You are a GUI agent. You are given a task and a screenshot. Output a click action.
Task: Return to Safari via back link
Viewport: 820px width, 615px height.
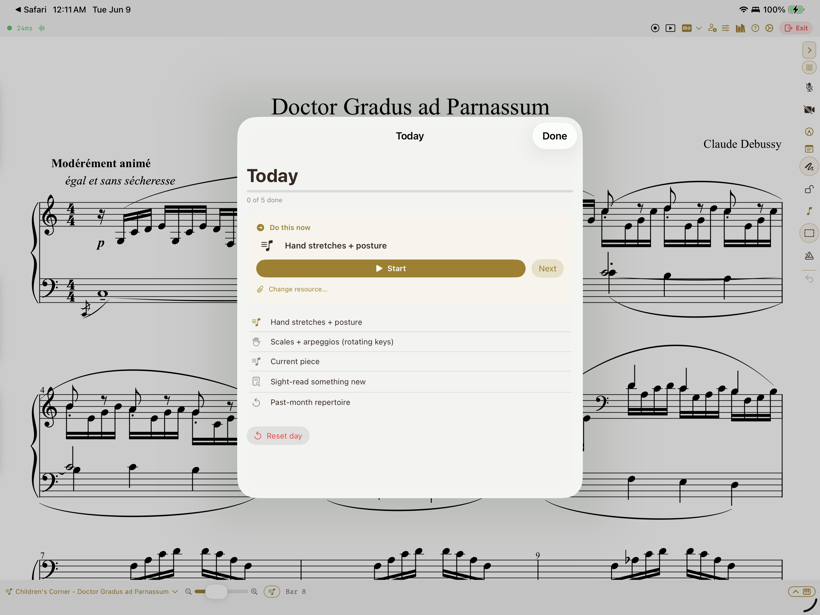pos(31,9)
